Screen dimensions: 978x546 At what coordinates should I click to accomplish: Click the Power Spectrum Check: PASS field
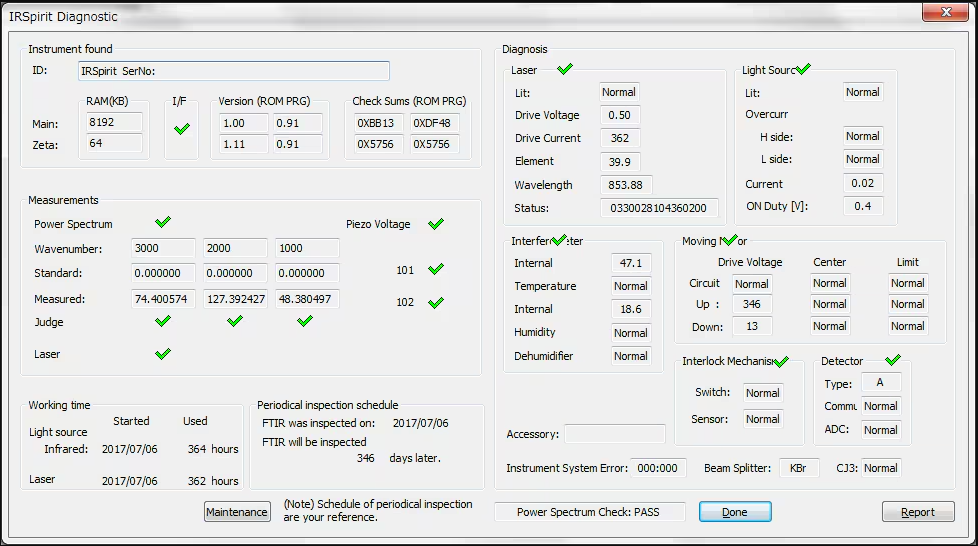[x=589, y=512]
